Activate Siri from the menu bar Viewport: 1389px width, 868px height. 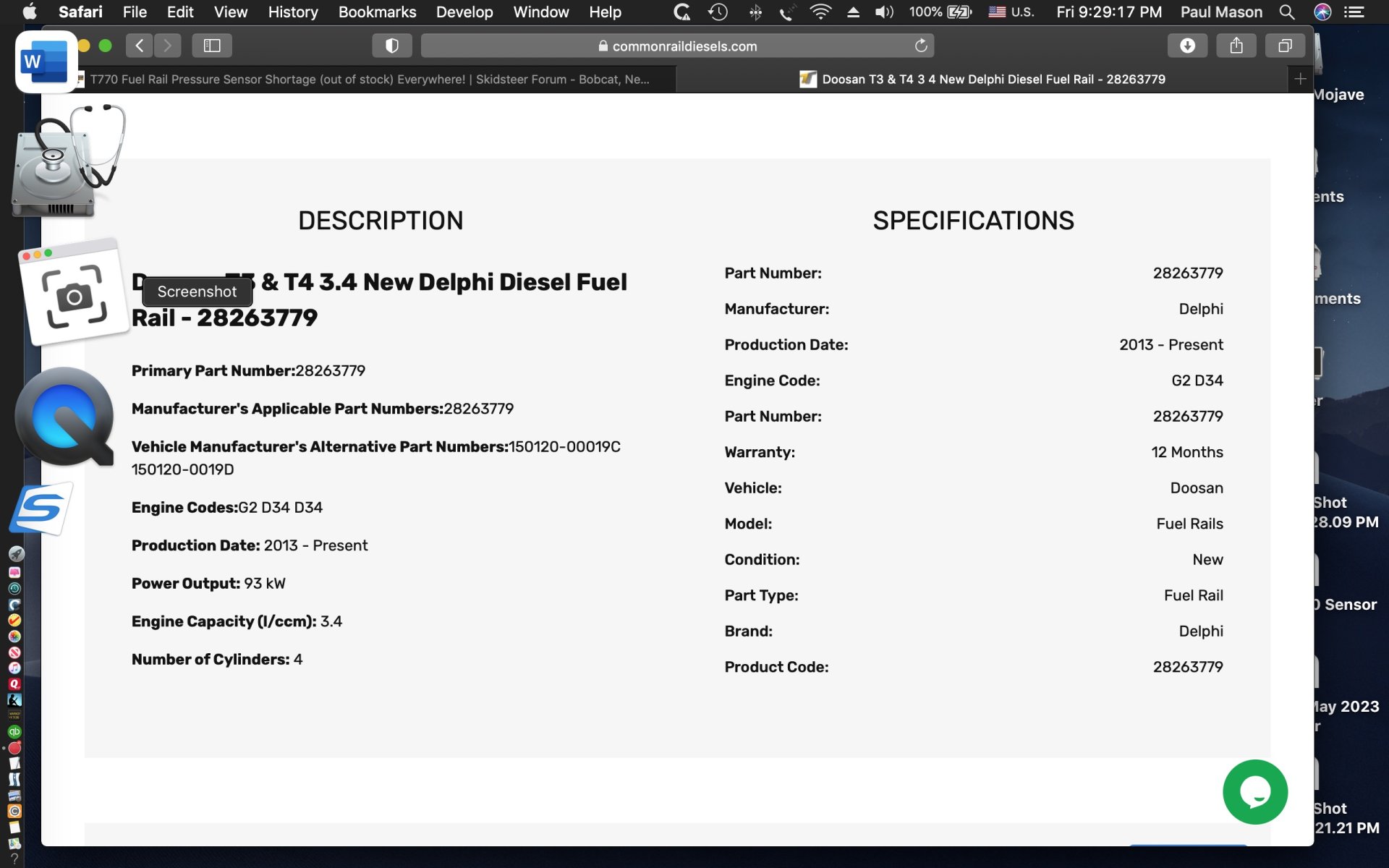[1322, 12]
